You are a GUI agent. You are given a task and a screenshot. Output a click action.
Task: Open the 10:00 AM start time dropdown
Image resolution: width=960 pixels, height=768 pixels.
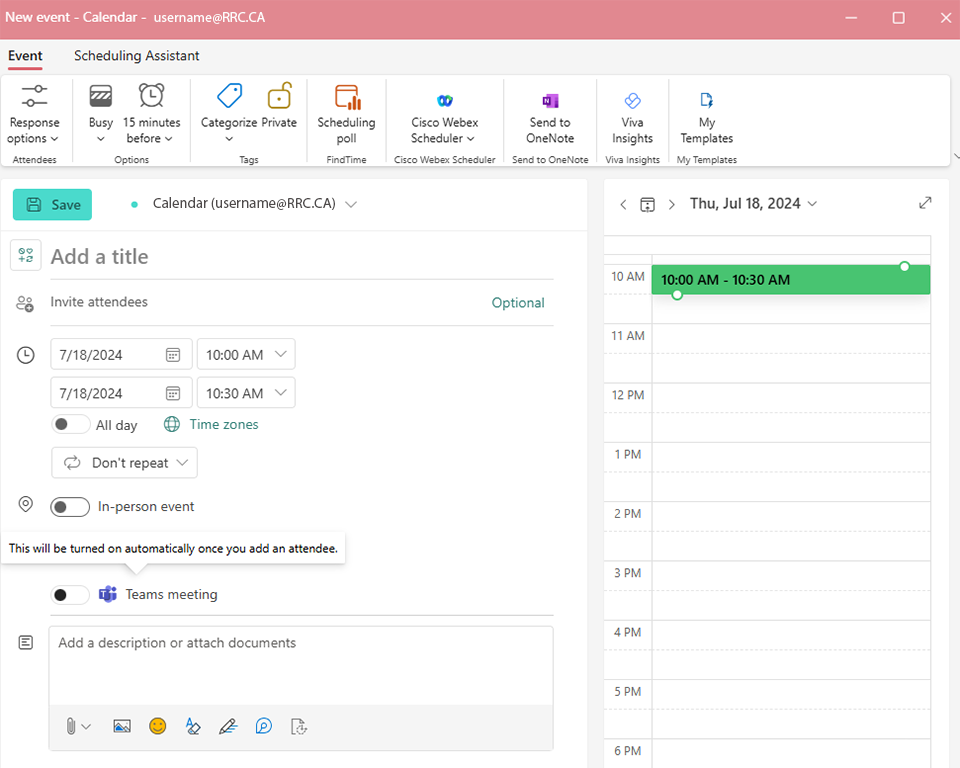(246, 355)
